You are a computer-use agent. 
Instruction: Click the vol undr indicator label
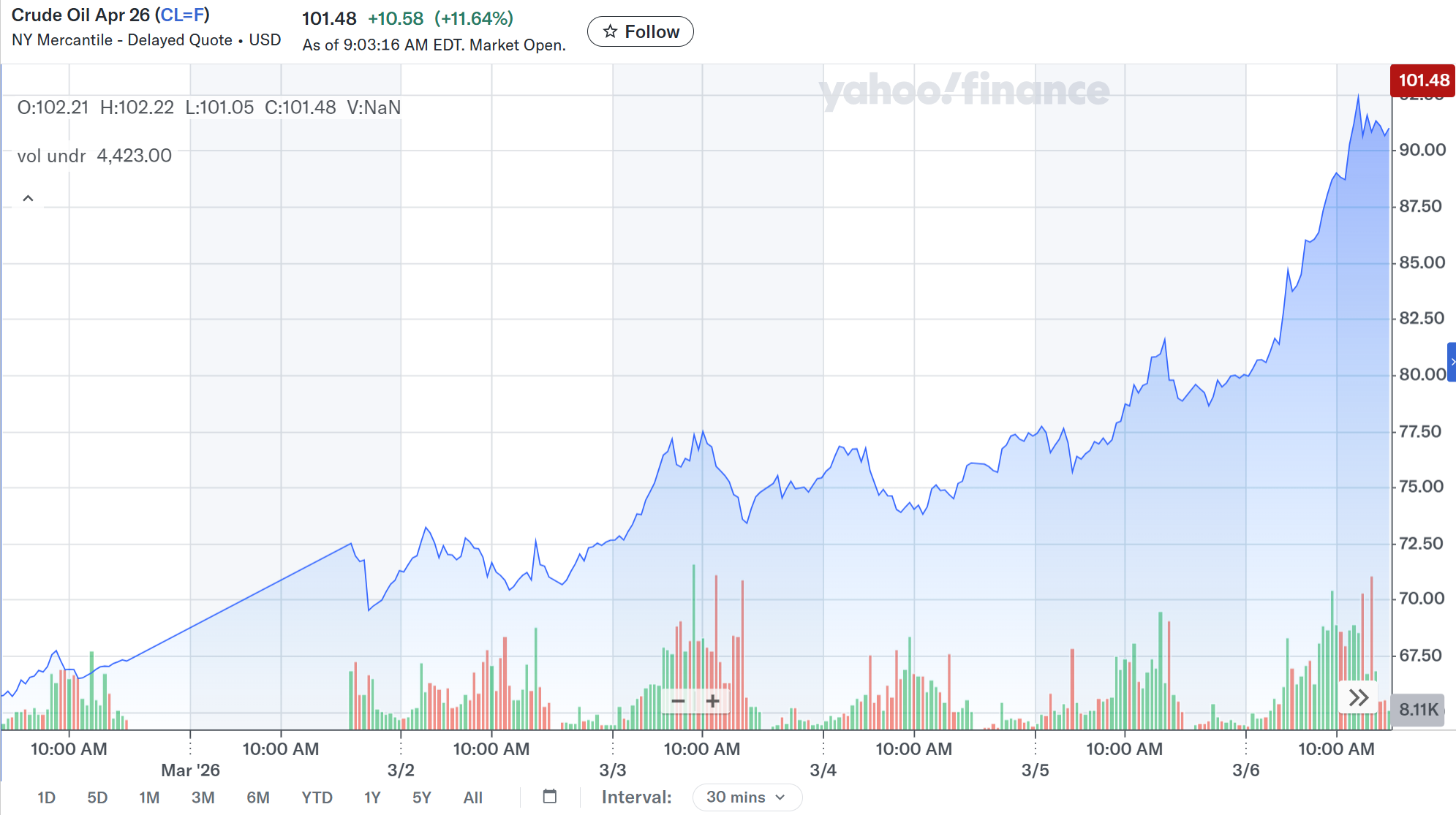pos(51,156)
